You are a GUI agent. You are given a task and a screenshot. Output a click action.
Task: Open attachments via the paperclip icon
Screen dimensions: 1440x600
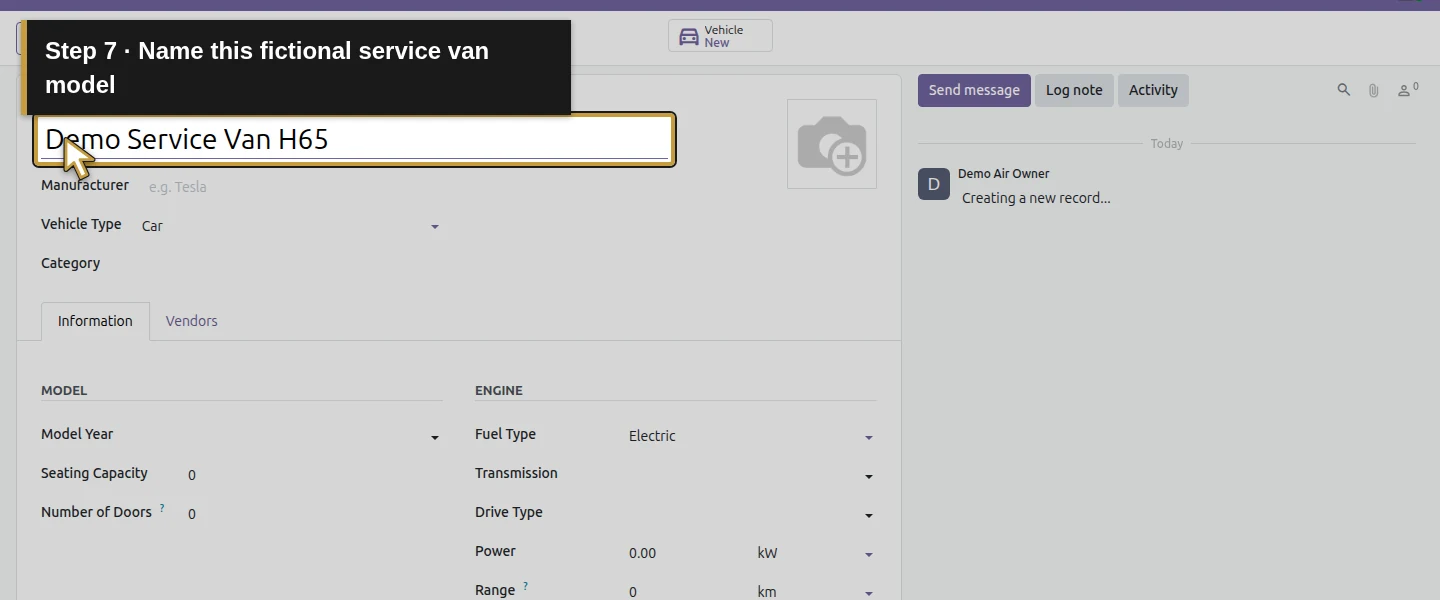coord(1374,90)
